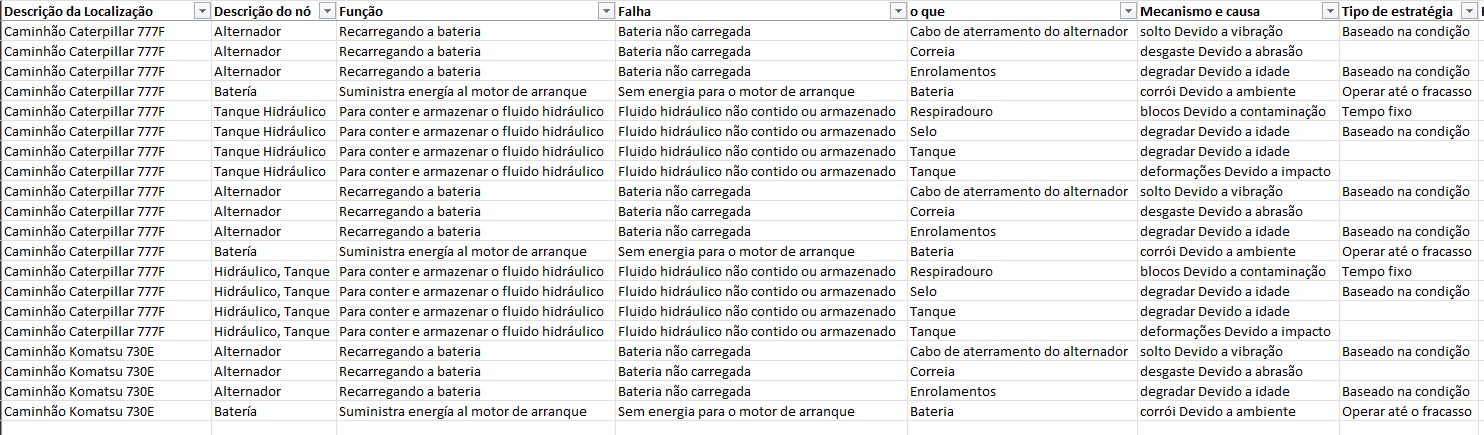Select the Tempo fixo cell in fifth row
The image size is (1484, 435).
(1410, 111)
